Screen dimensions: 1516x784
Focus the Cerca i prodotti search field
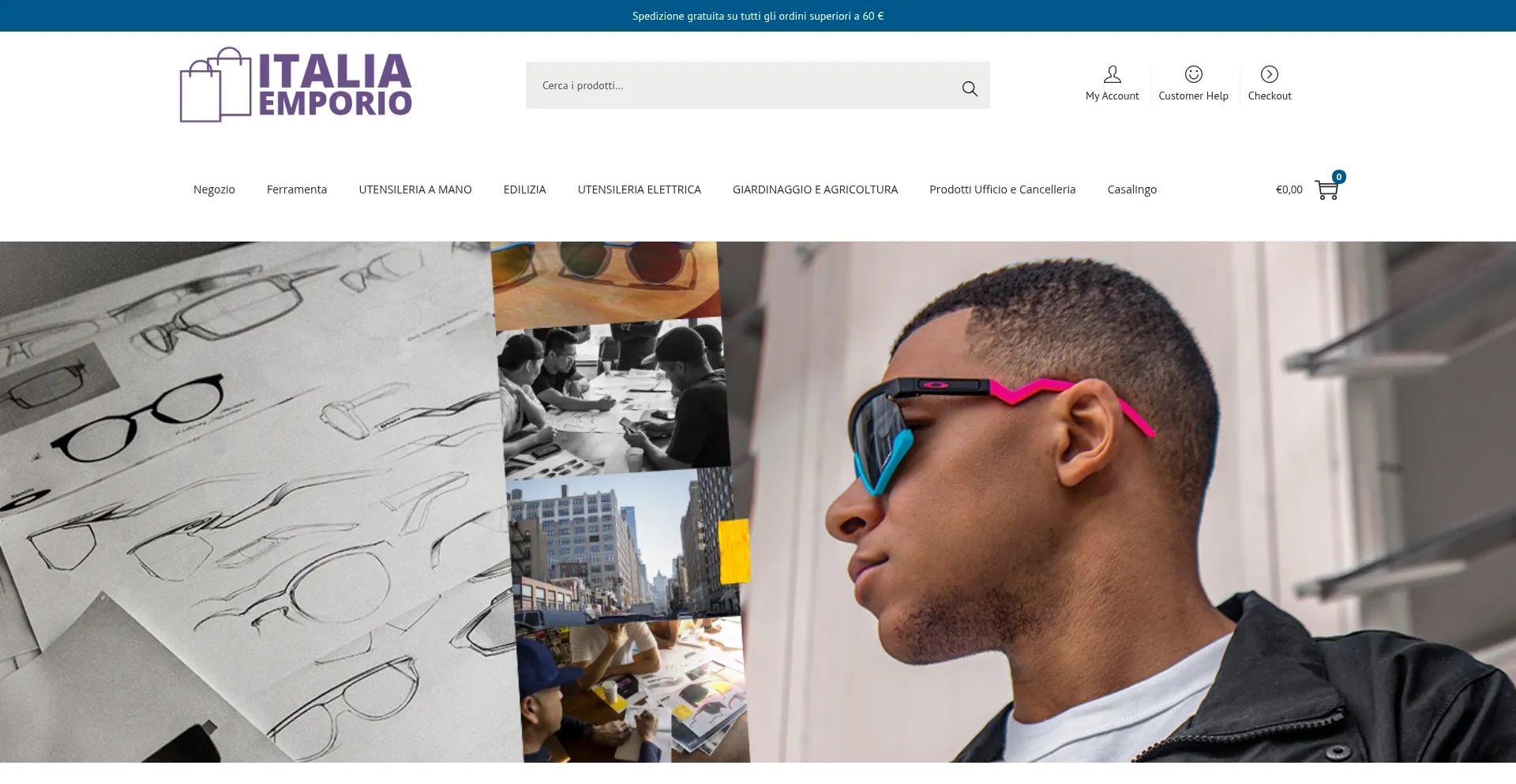click(x=742, y=85)
